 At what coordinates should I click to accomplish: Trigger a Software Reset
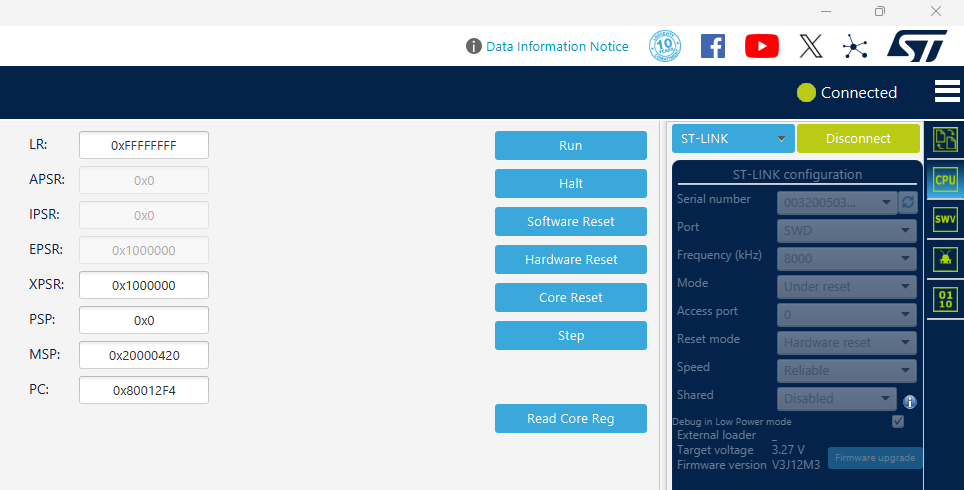[571, 221]
